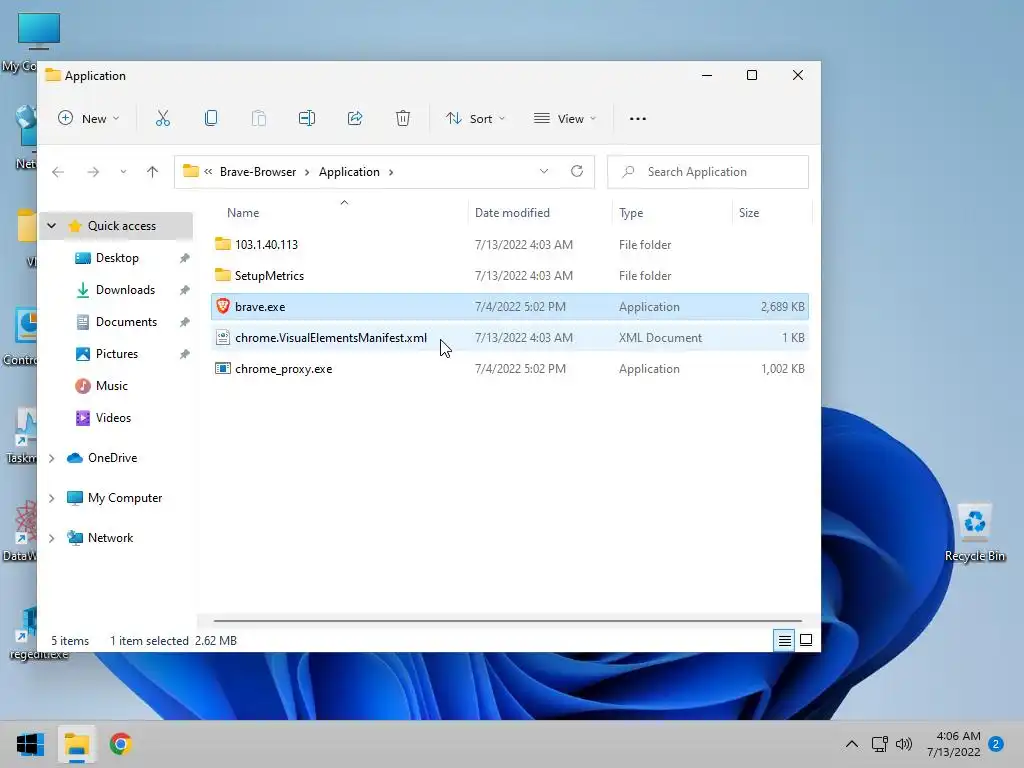The height and width of the screenshot is (768, 1024).
Task: Click the Copy icon in toolbar
Action: tap(210, 118)
